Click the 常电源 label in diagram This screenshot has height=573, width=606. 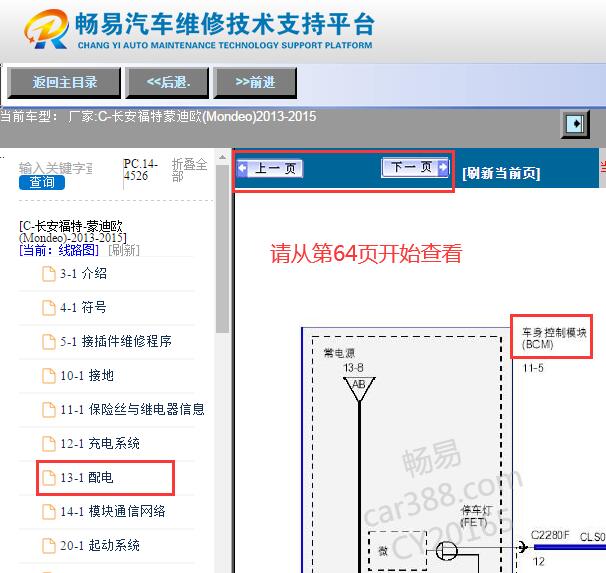click(x=339, y=353)
